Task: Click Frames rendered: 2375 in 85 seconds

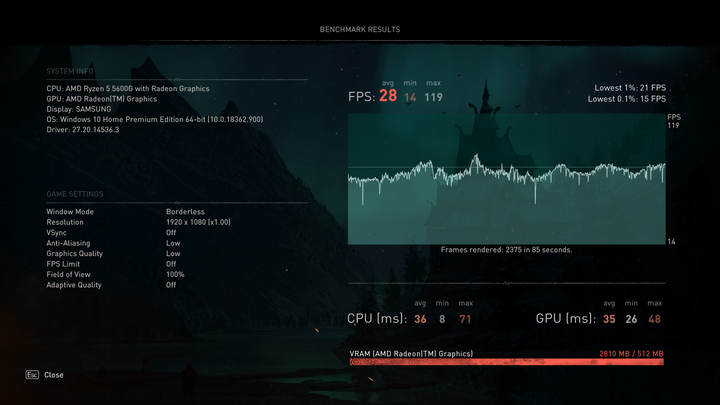Action: click(506, 250)
